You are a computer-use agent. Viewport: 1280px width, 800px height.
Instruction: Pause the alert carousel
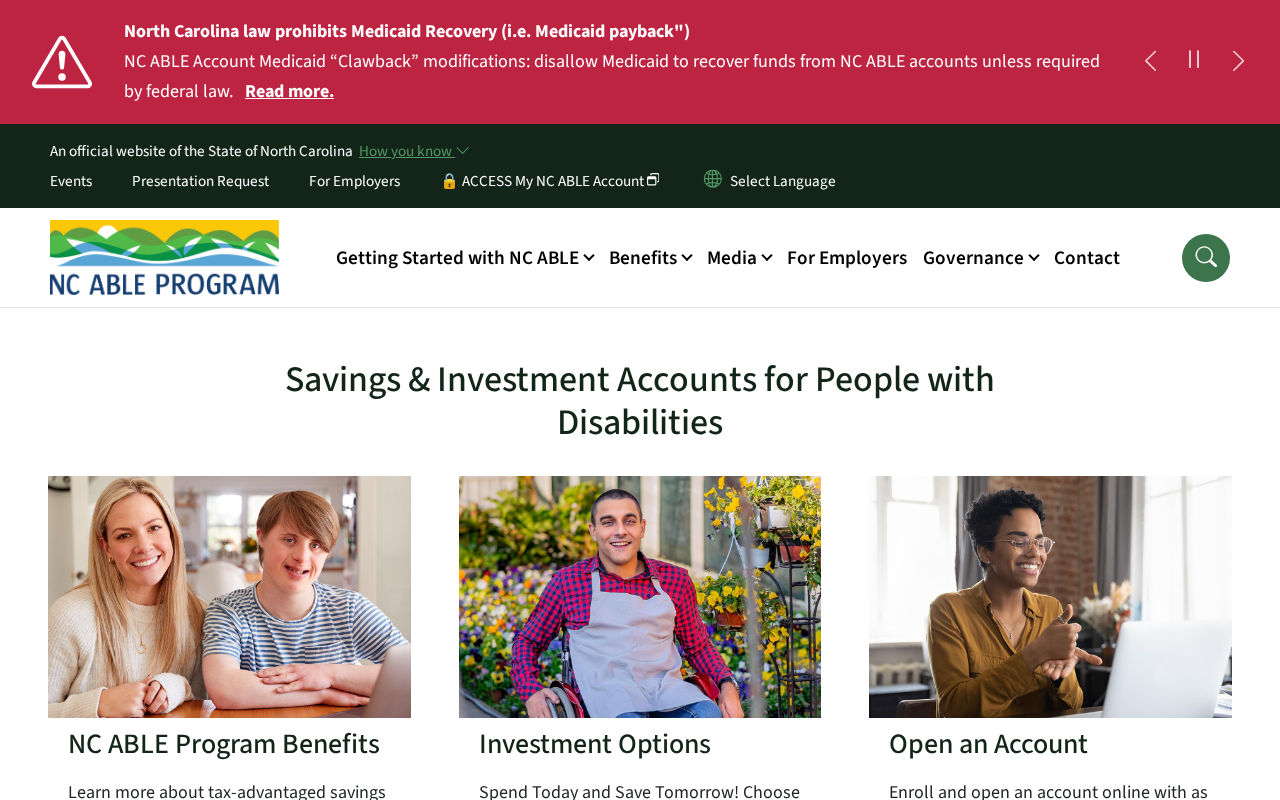[x=1194, y=60]
